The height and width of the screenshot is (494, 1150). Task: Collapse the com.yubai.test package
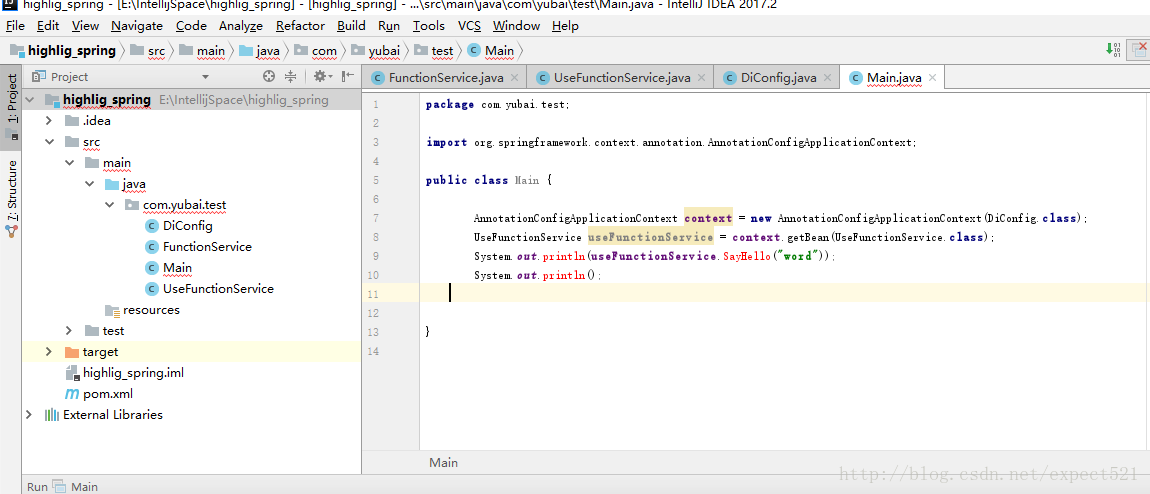(110, 205)
